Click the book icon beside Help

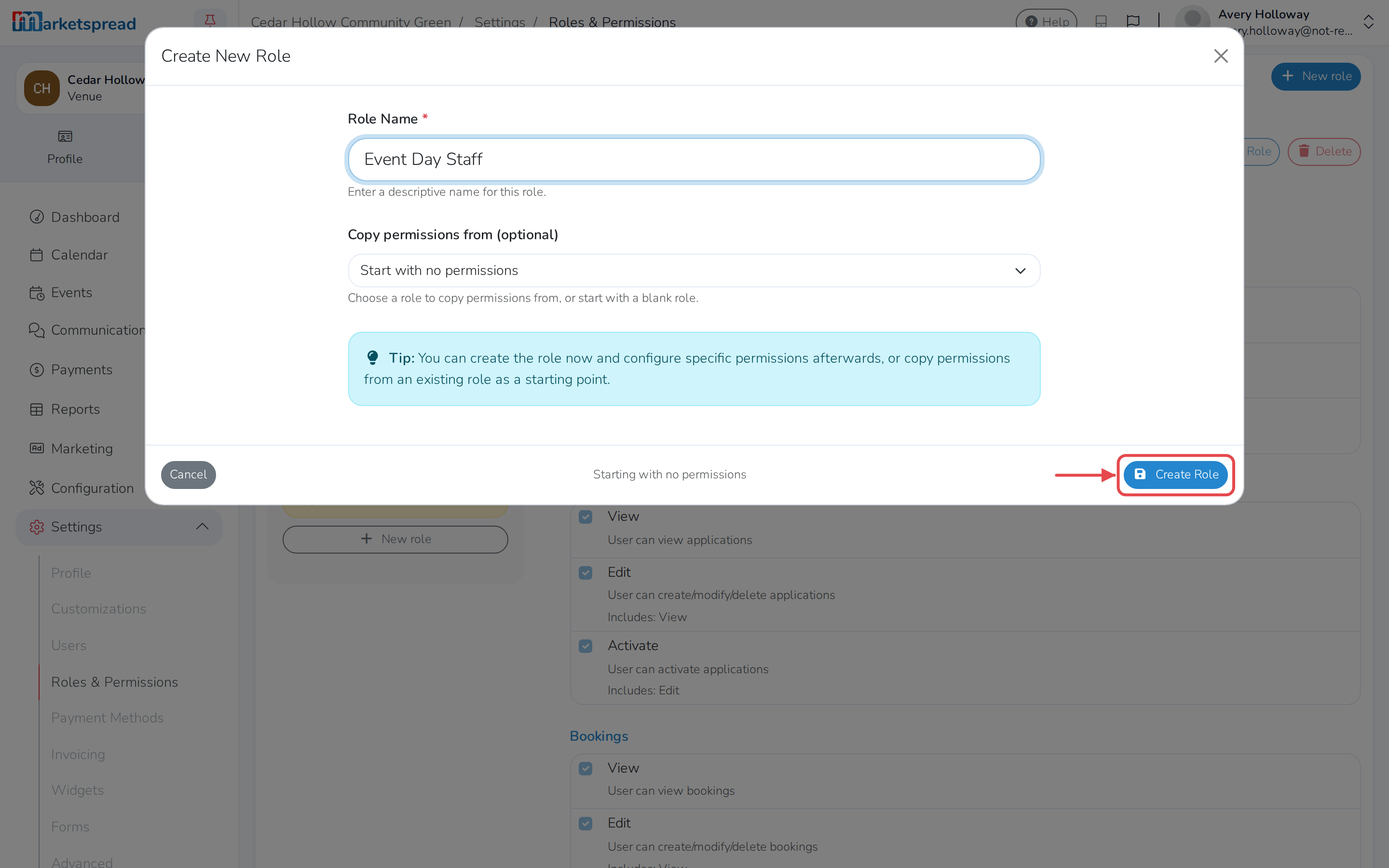point(1101,21)
